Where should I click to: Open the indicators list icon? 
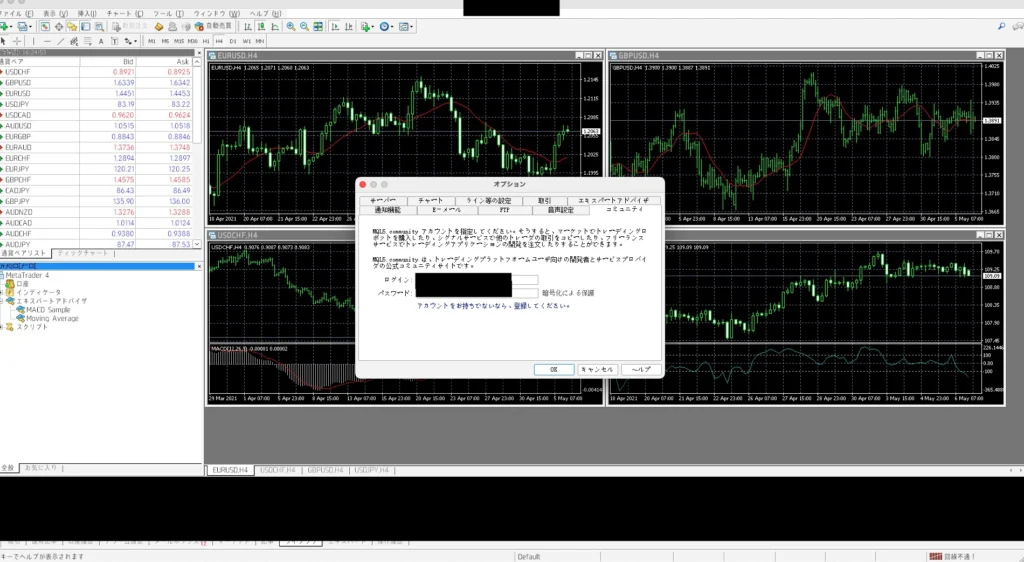(x=366, y=27)
